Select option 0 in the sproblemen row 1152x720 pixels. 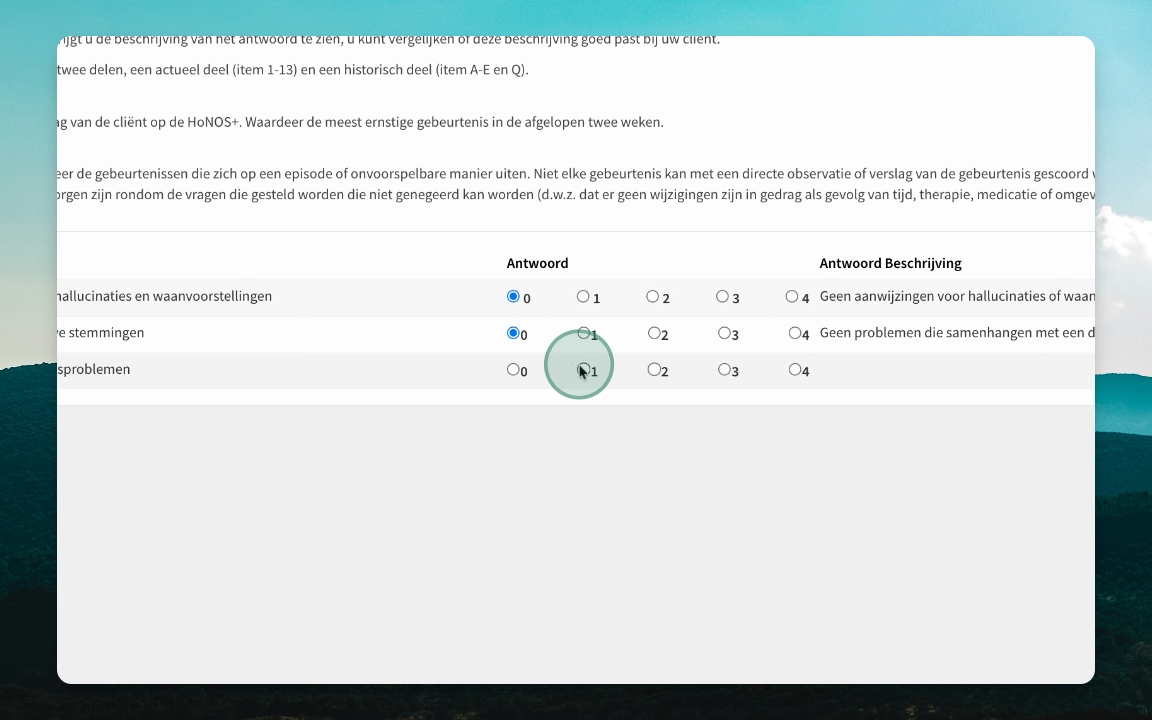(x=514, y=370)
